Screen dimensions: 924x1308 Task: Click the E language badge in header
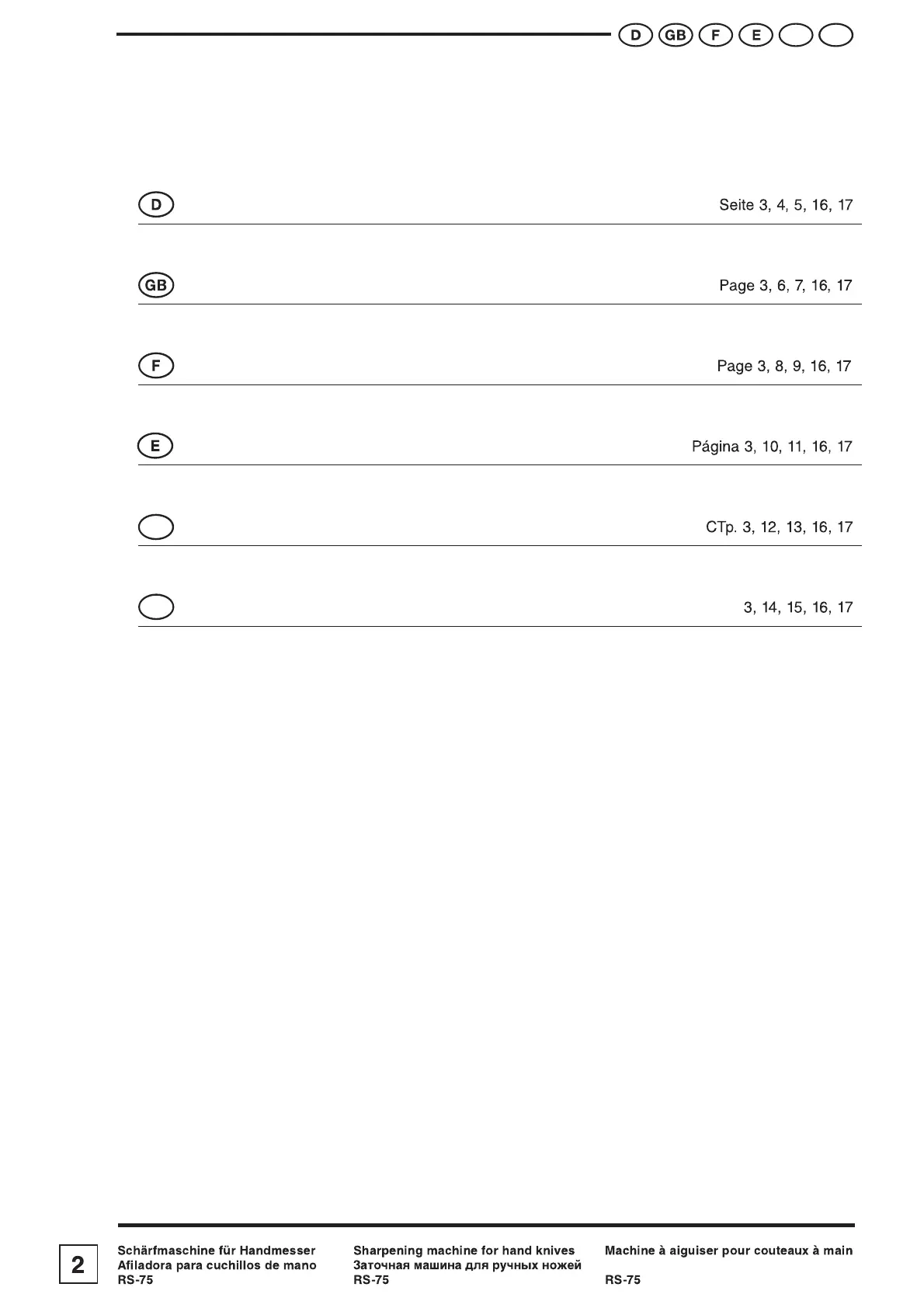(x=756, y=35)
